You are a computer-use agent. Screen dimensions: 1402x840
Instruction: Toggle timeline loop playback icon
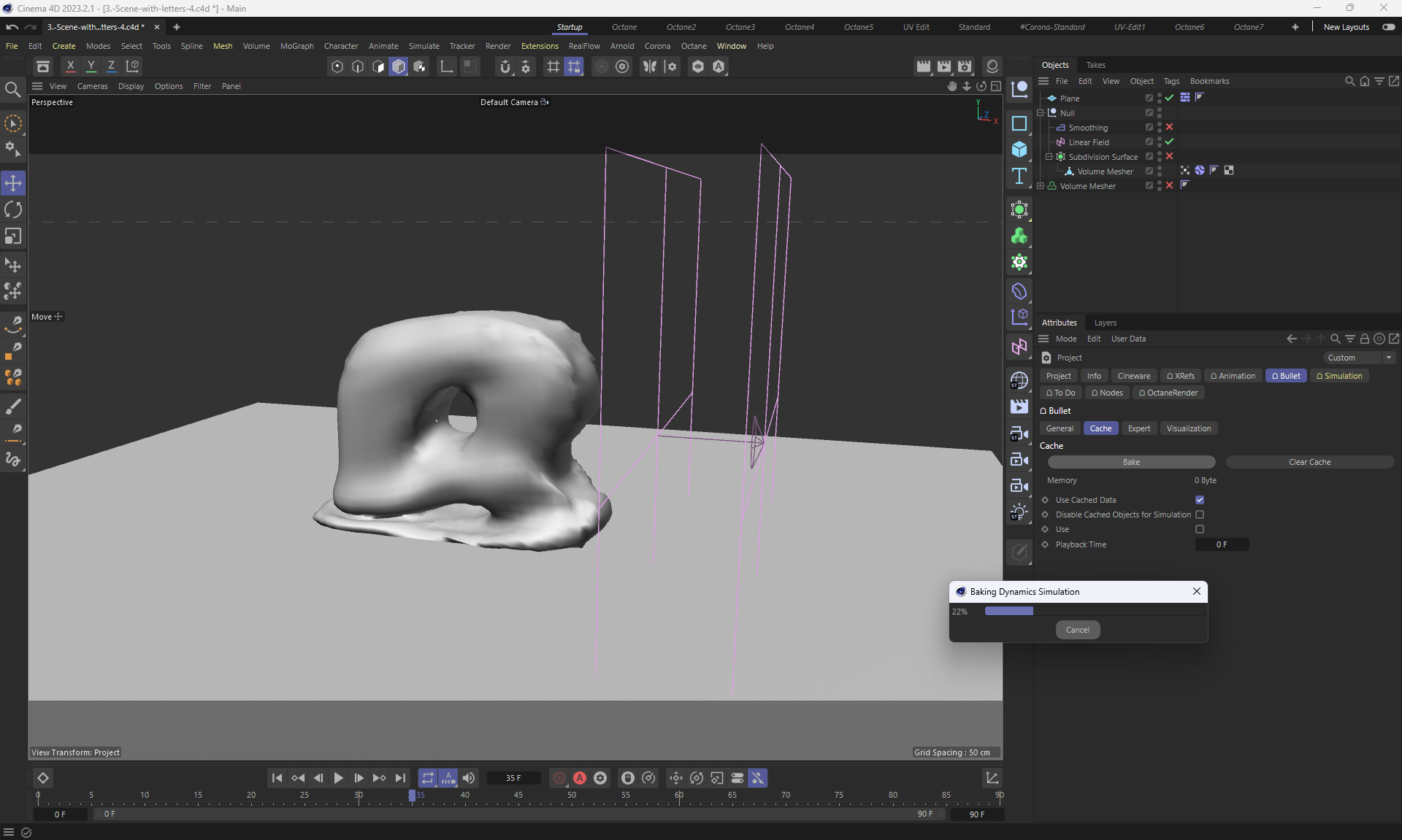tap(428, 778)
